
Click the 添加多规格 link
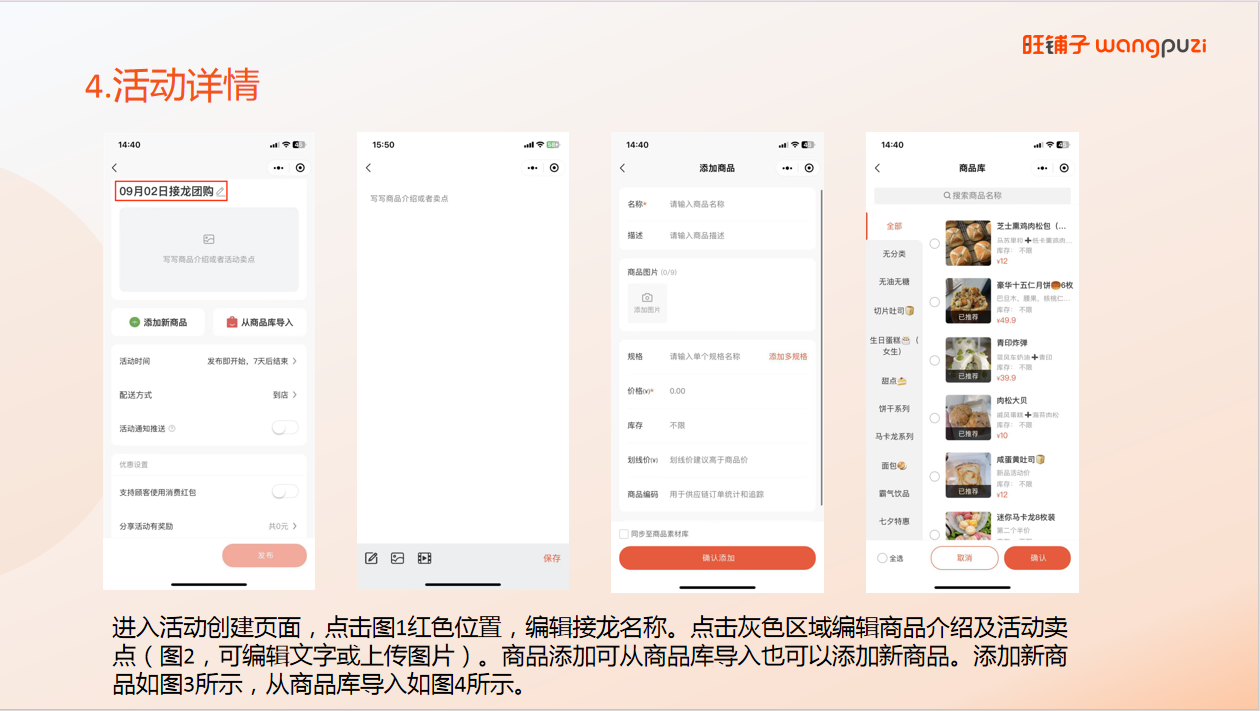click(x=788, y=357)
